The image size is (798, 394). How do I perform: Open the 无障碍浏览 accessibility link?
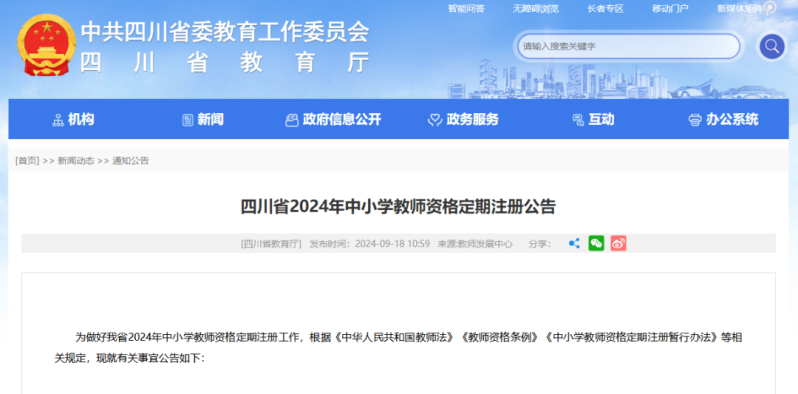pos(536,8)
